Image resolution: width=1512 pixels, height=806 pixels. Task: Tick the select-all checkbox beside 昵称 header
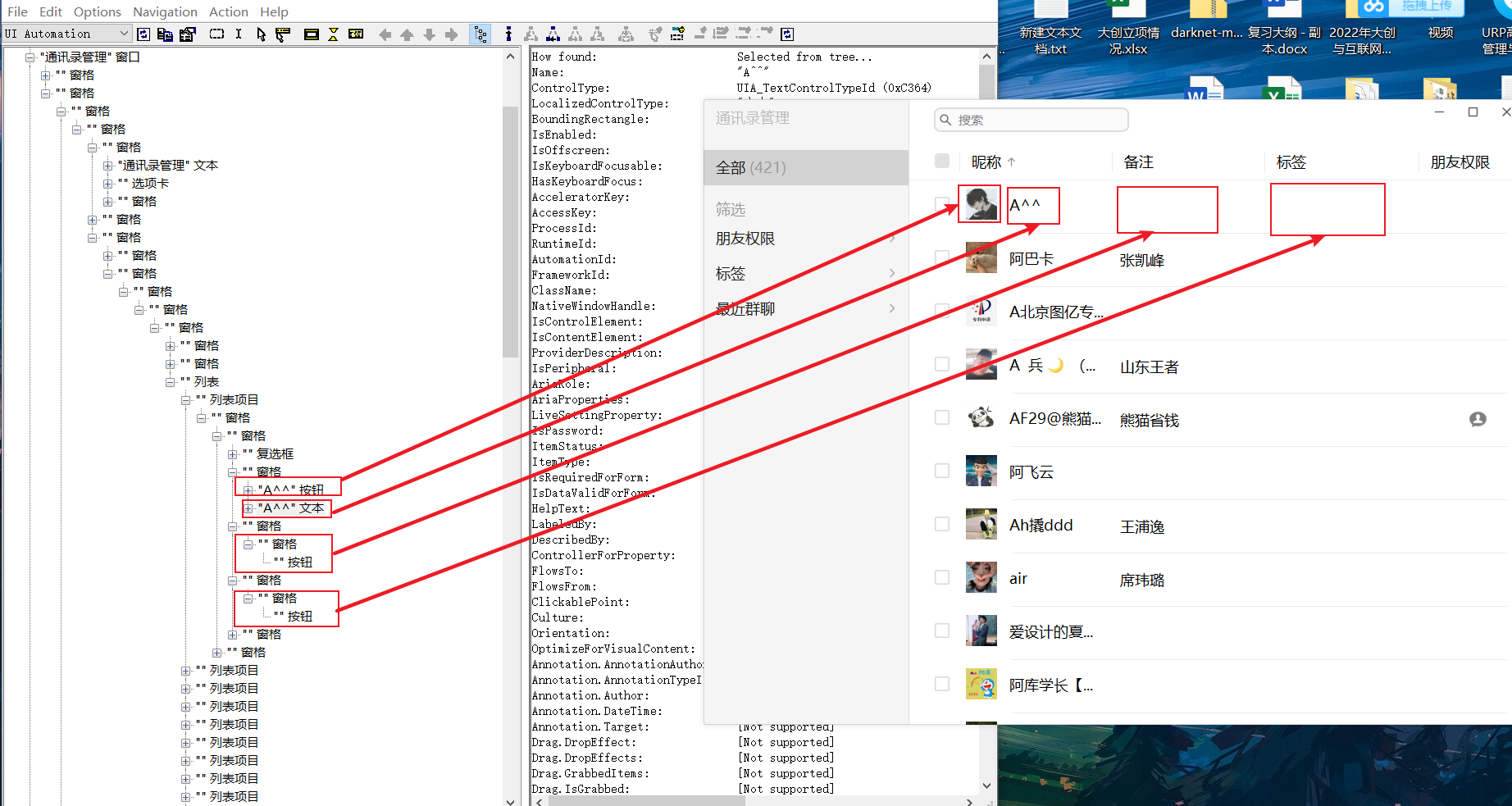(942, 161)
